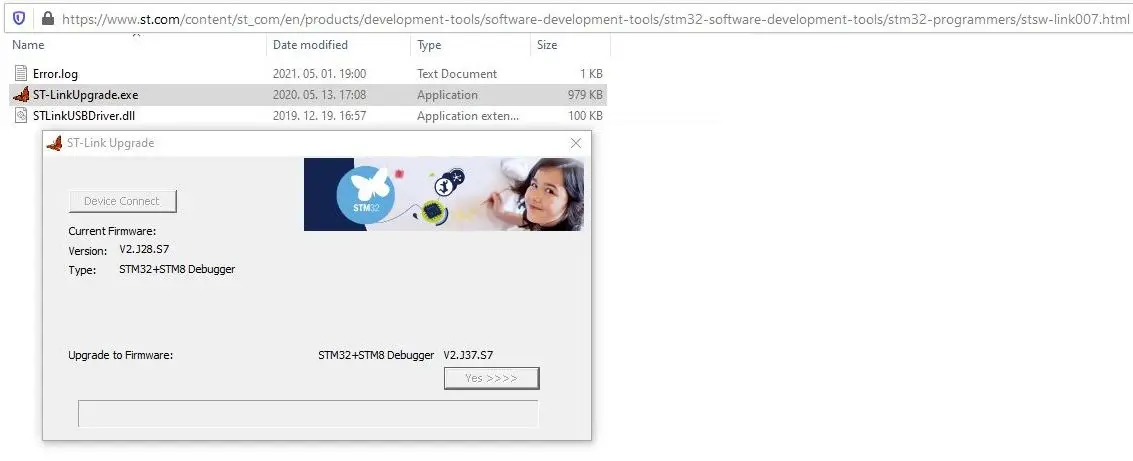Viewport: 1133px width, 461px height.
Task: Click the current version V2.J28.S7 text
Action: point(145,250)
